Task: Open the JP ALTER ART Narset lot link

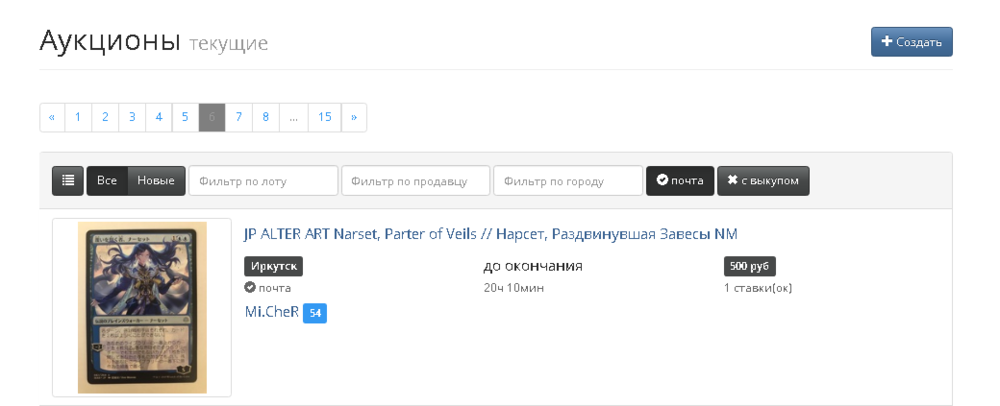Action: [x=491, y=234]
